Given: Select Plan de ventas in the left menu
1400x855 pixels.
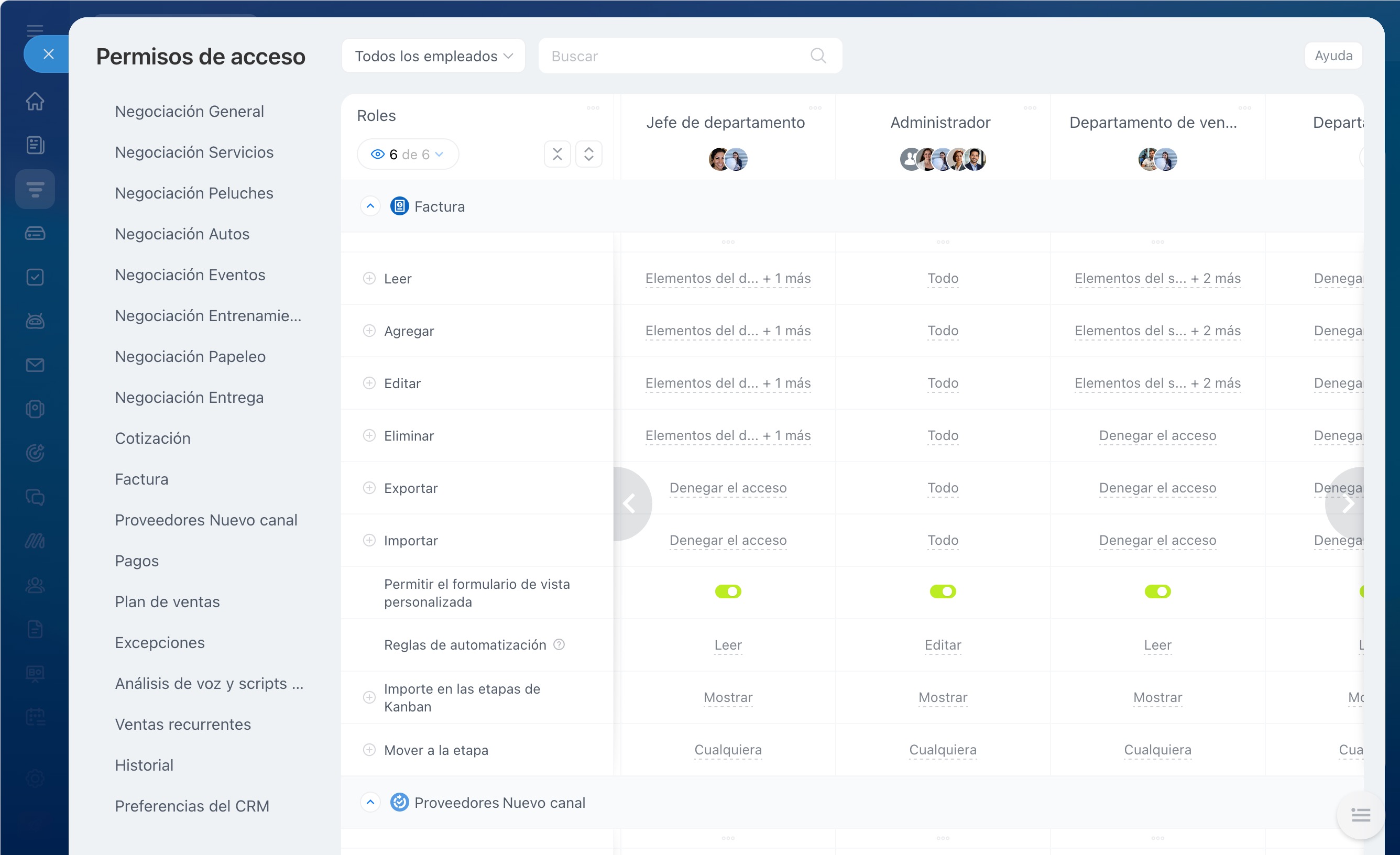Looking at the screenshot, I should [167, 601].
